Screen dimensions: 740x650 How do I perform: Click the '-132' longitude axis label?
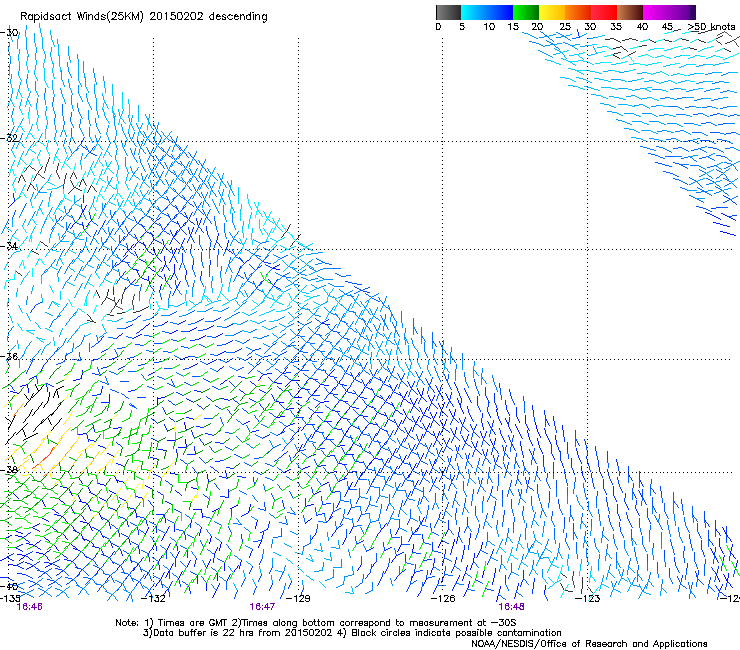coord(154,599)
